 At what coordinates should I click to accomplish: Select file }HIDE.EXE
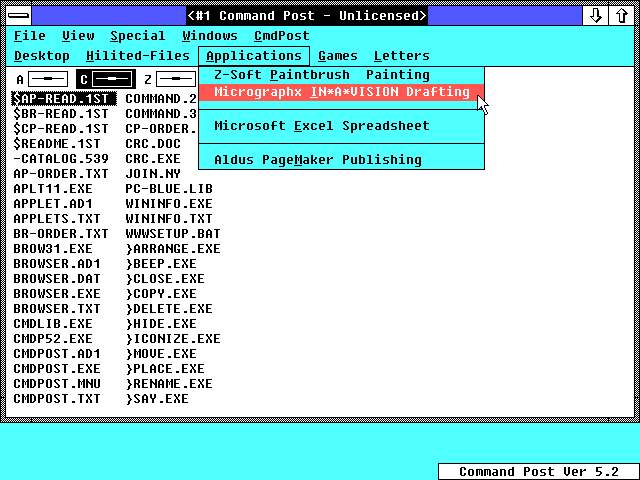click(x=161, y=324)
